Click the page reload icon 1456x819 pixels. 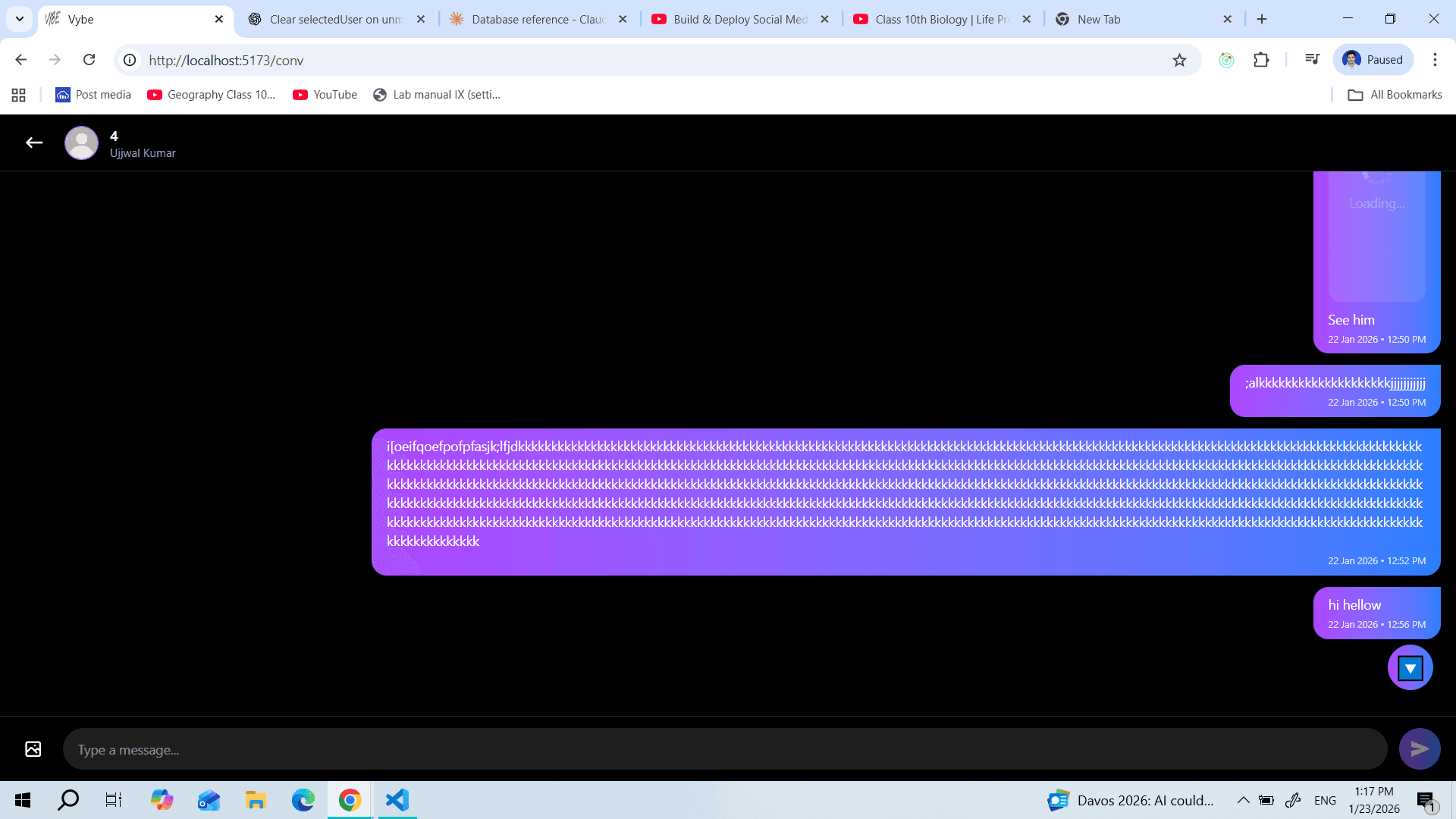[x=89, y=59]
